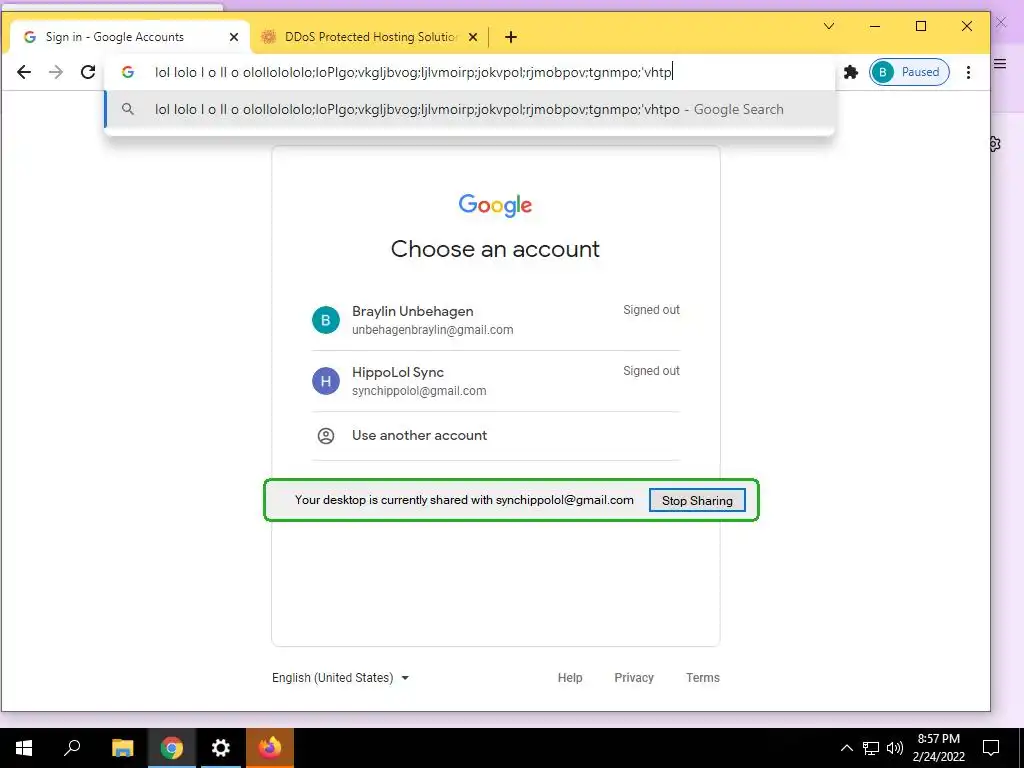Open the hamburger menu in the background window
Viewport: 1024px width, 768px height.
pyautogui.click(x=1000, y=63)
